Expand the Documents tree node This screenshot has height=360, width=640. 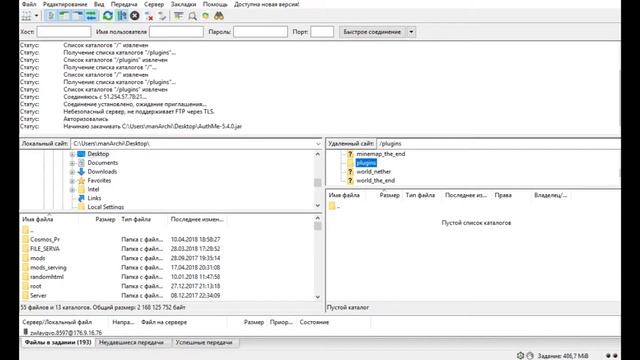(x=72, y=163)
